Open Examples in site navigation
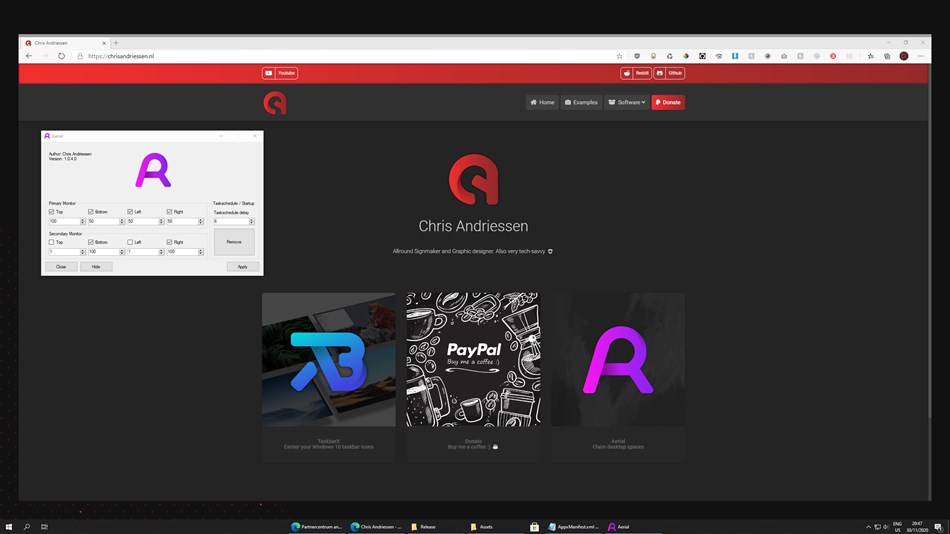 (581, 102)
